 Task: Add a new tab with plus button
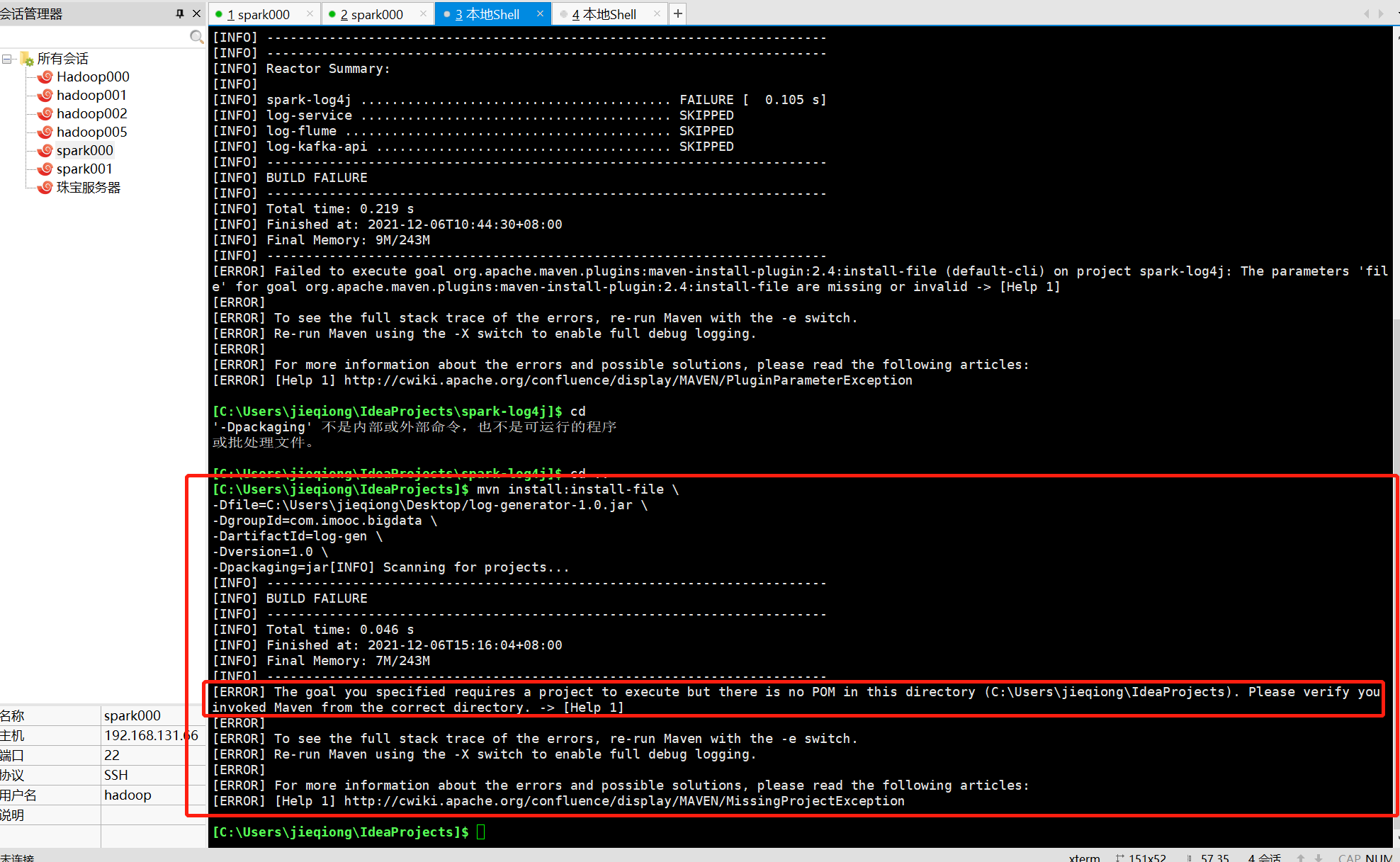tap(678, 13)
